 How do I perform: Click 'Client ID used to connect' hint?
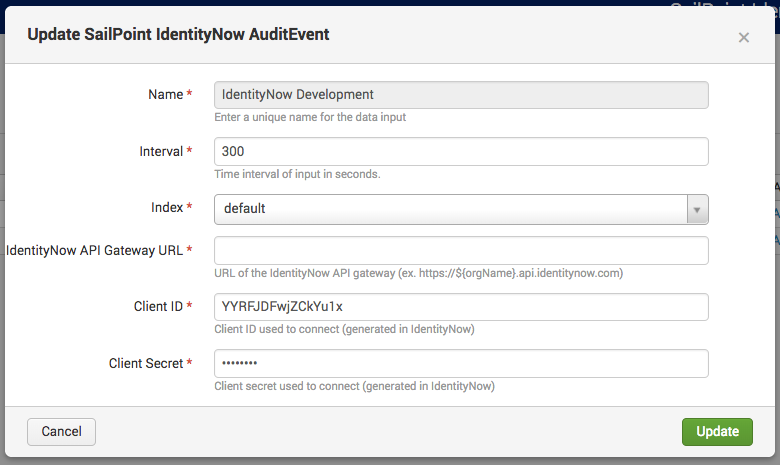tap(344, 329)
